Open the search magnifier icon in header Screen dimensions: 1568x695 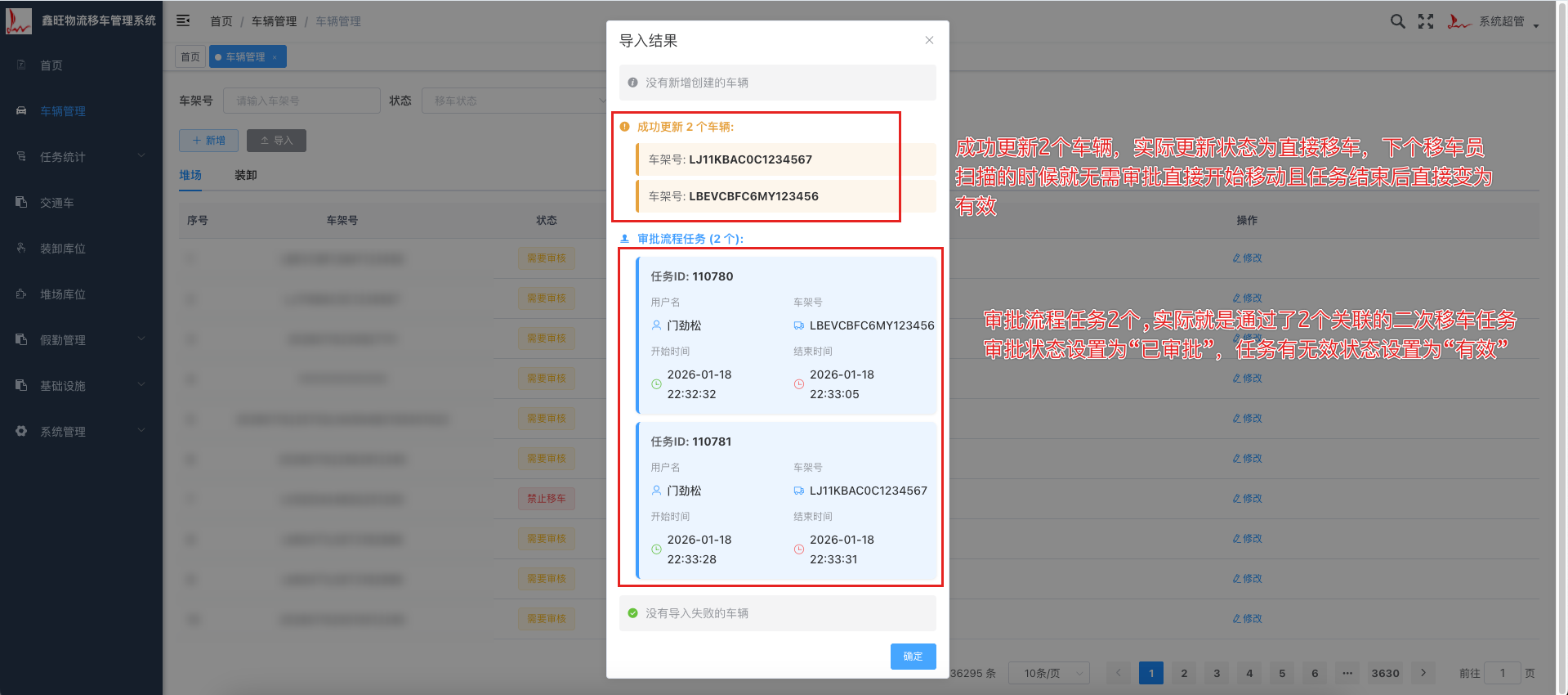click(x=1398, y=21)
